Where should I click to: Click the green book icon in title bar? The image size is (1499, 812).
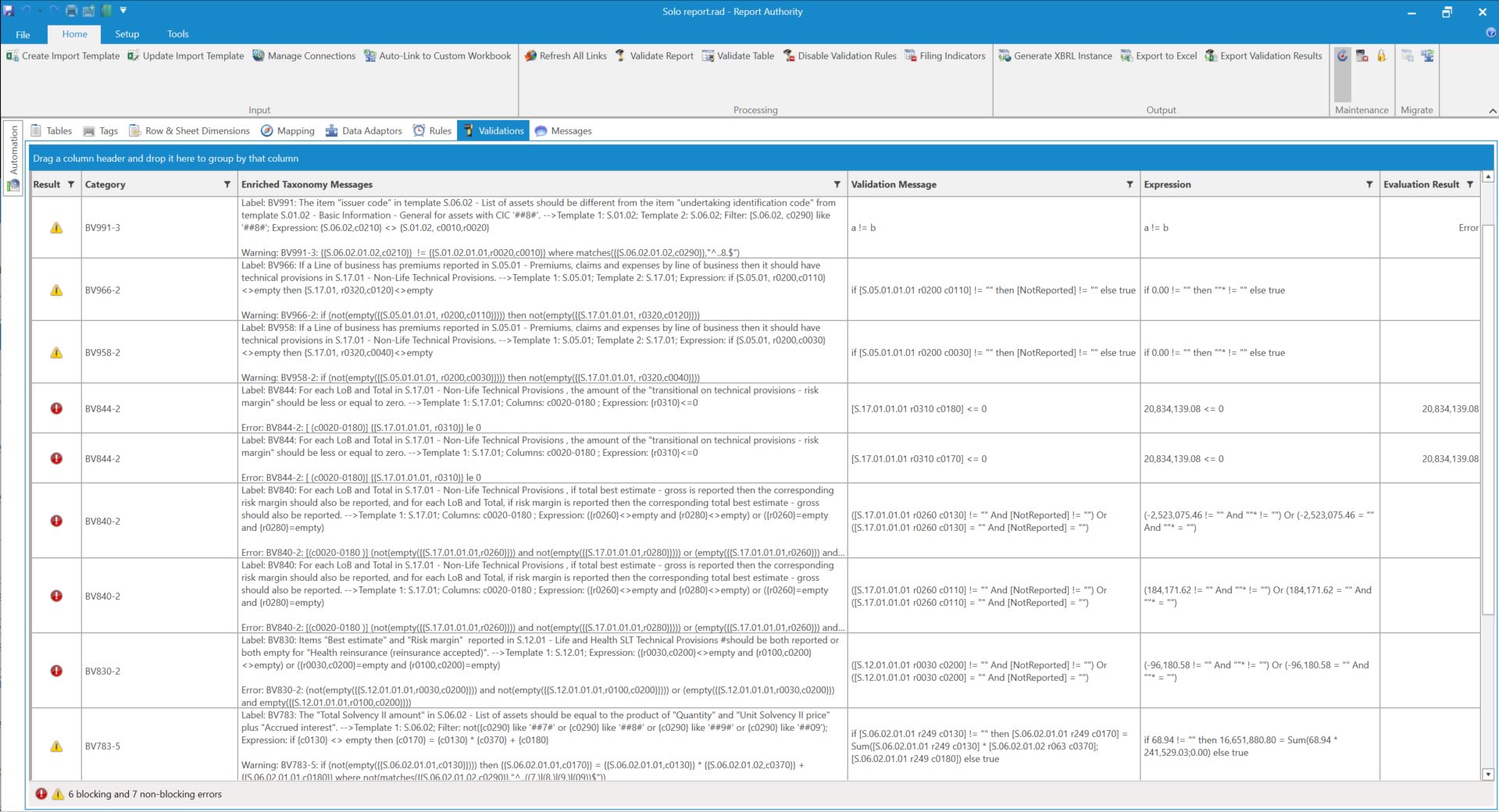(105, 11)
